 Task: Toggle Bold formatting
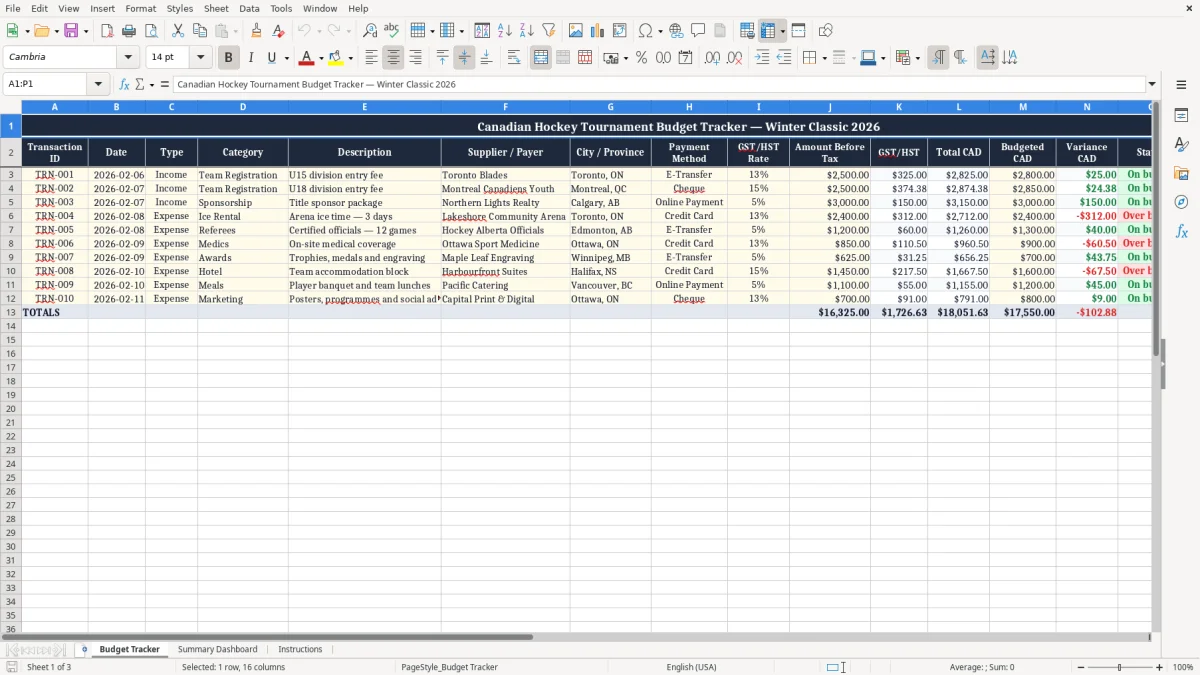[x=229, y=58]
